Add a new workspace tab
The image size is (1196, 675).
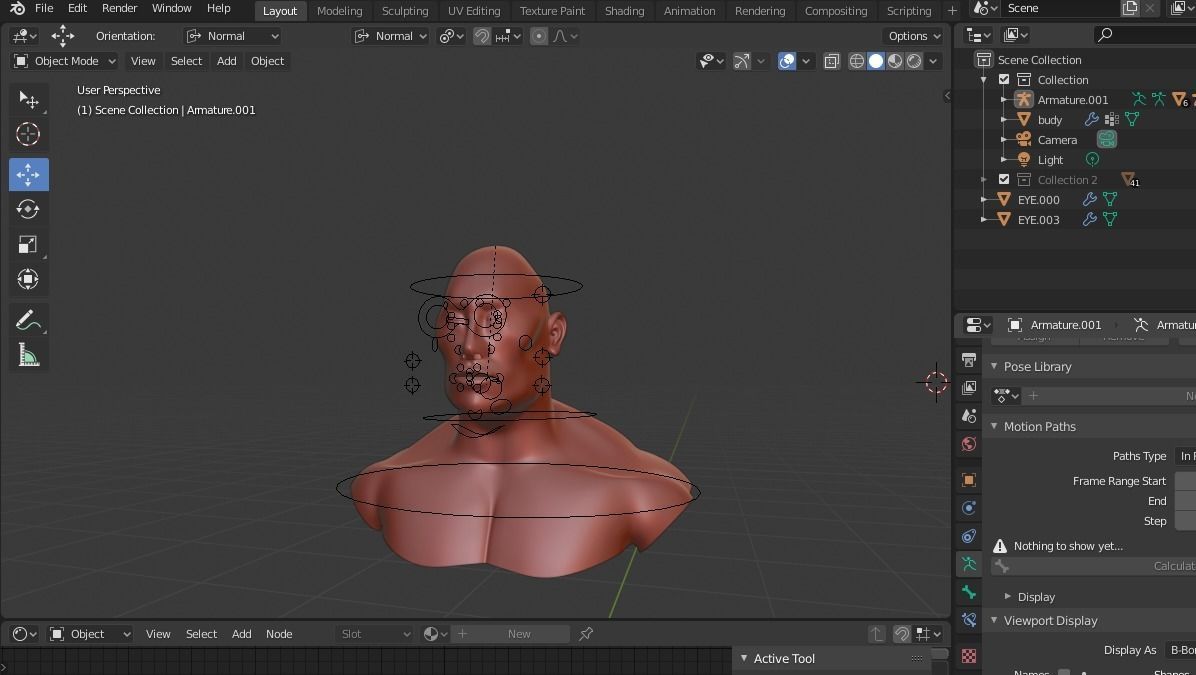tap(952, 11)
